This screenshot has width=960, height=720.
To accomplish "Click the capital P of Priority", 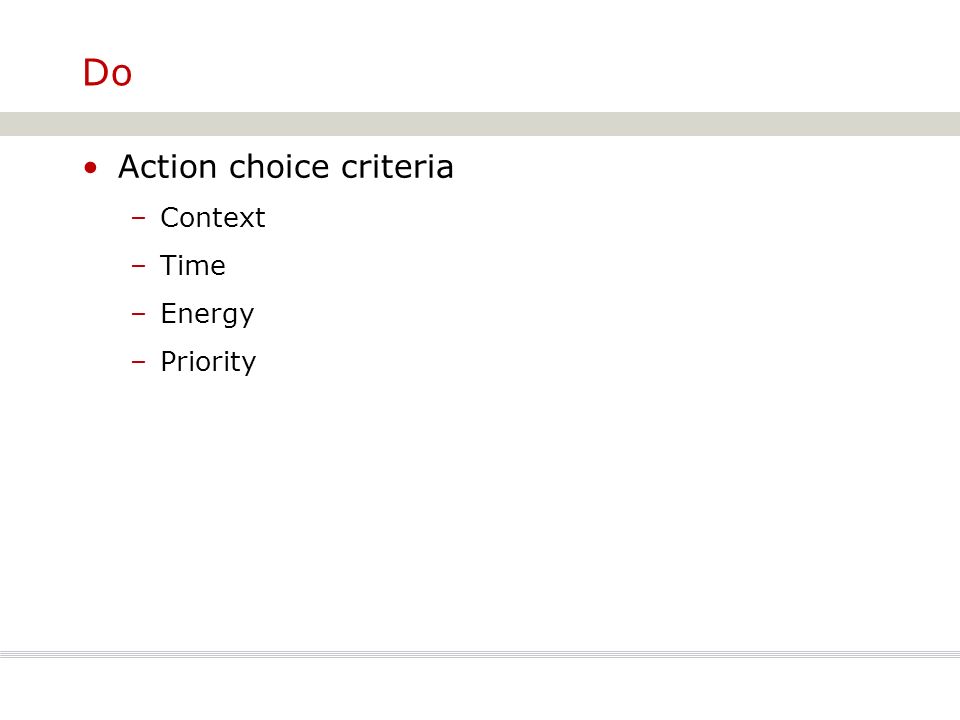I will 169,361.
